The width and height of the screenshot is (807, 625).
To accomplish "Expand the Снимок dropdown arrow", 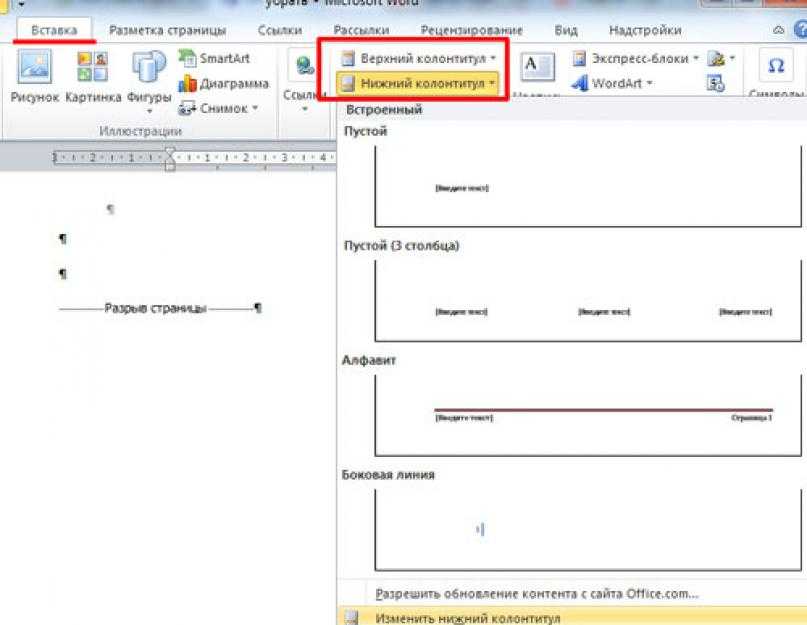I will coord(255,108).
